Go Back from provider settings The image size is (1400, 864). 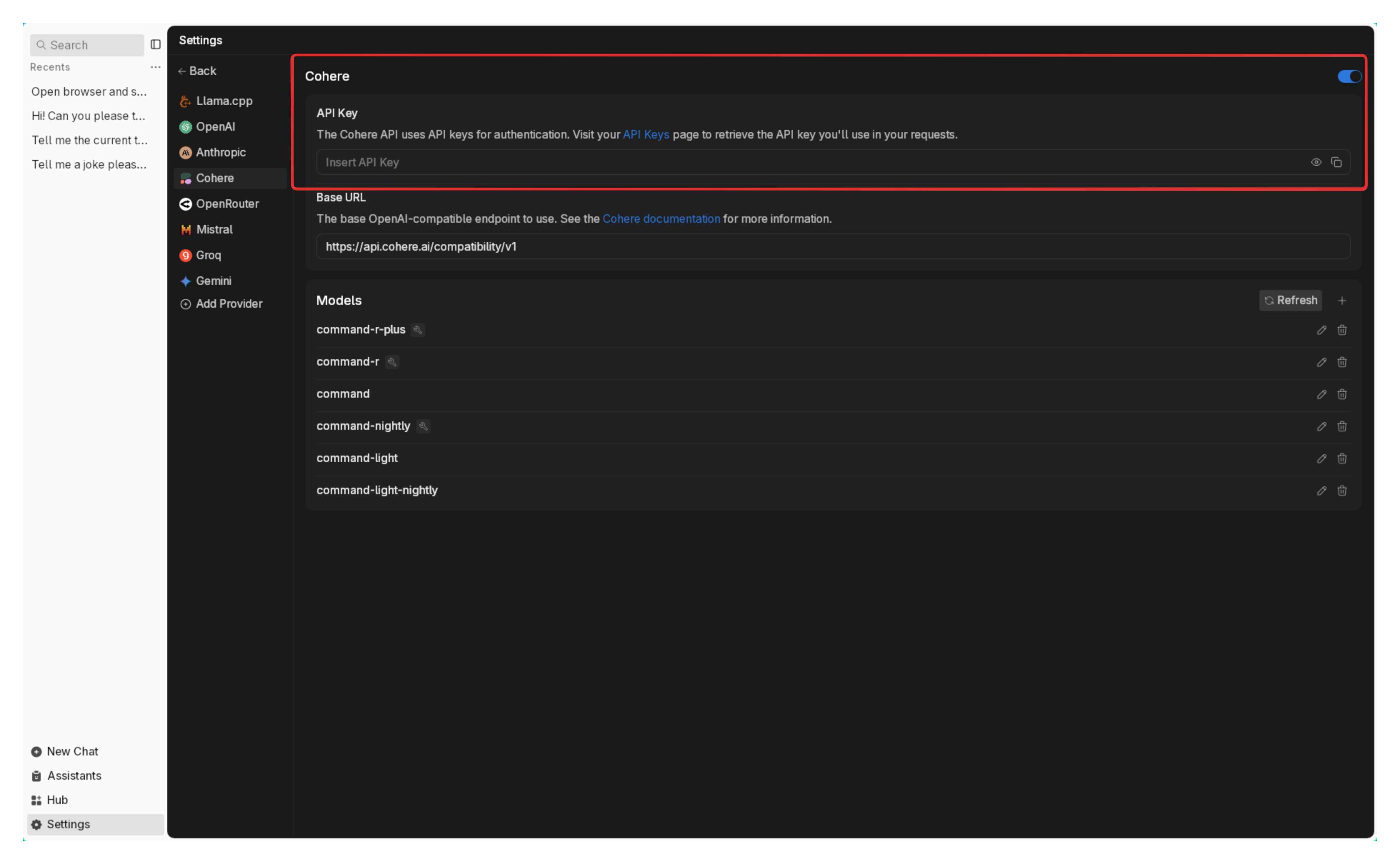pyautogui.click(x=197, y=71)
